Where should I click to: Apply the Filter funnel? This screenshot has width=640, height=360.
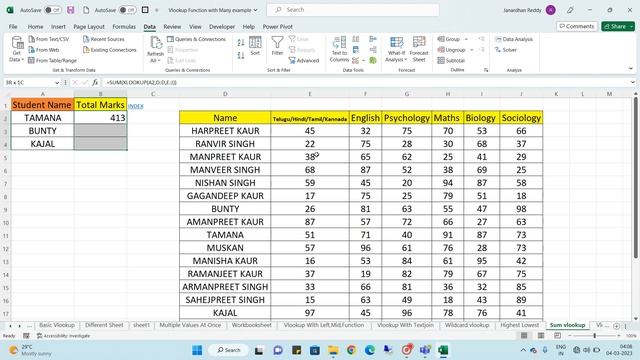click(277, 46)
